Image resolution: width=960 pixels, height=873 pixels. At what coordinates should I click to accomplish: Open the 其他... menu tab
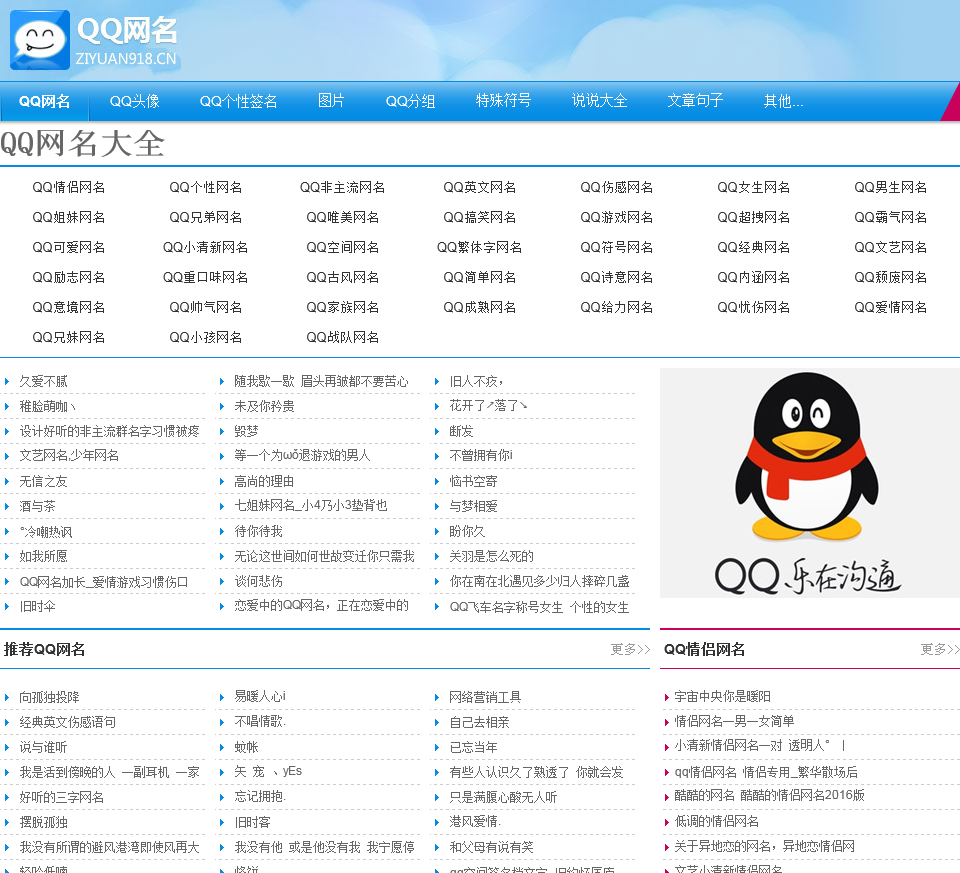click(783, 101)
